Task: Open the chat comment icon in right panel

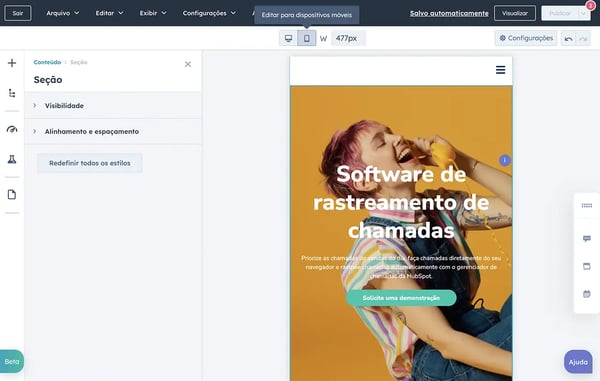Action: click(x=587, y=239)
